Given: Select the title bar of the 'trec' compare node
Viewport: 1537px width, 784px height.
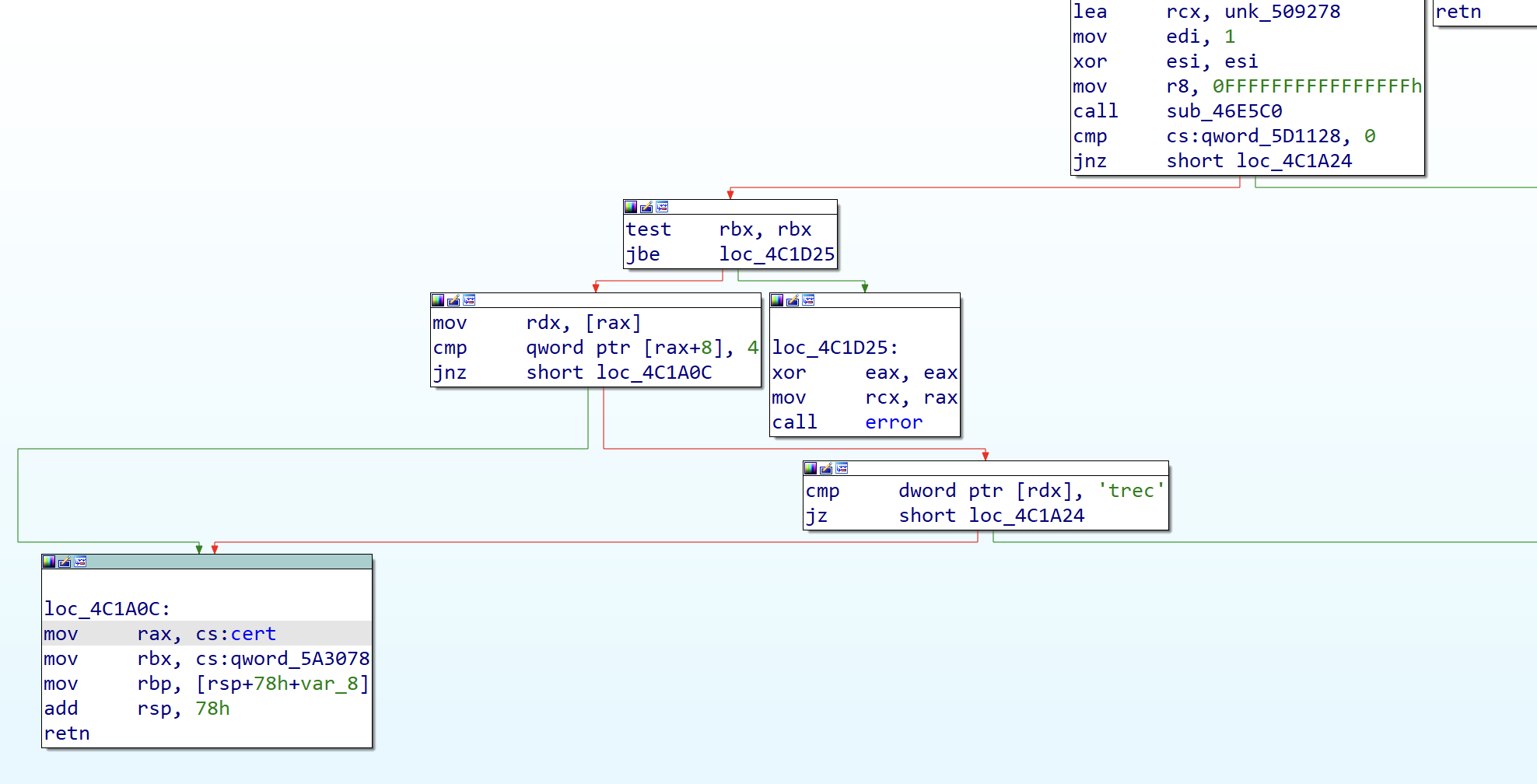Looking at the screenshot, I should (x=986, y=468).
